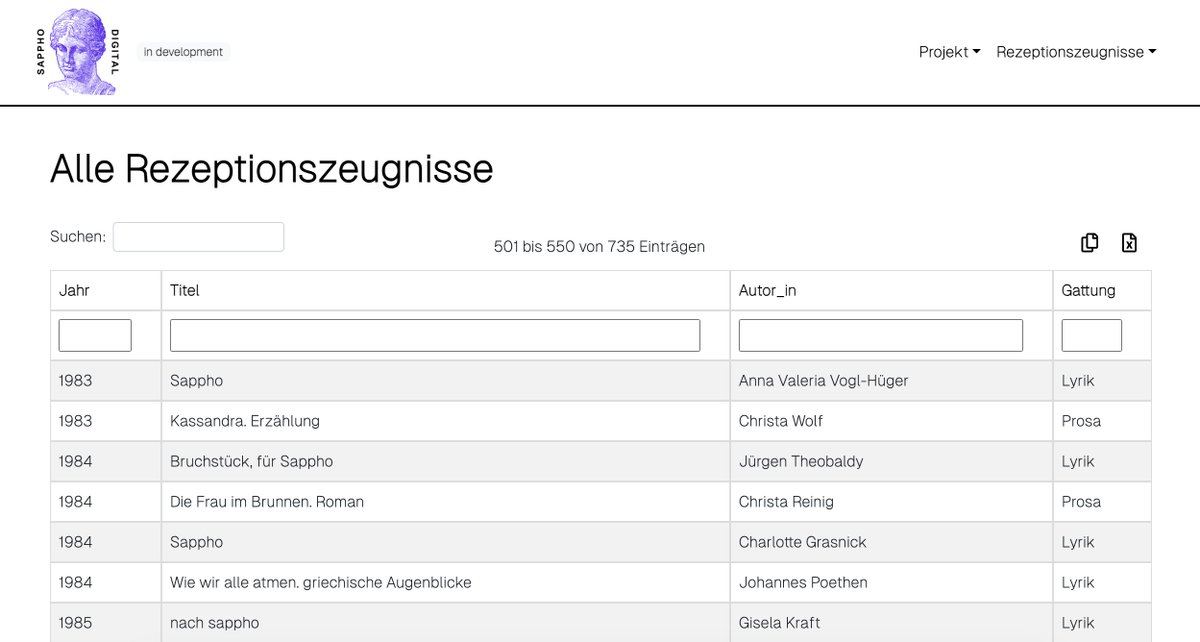The height and width of the screenshot is (642, 1200).
Task: Open the Projekt dropdown menu
Action: [943, 51]
